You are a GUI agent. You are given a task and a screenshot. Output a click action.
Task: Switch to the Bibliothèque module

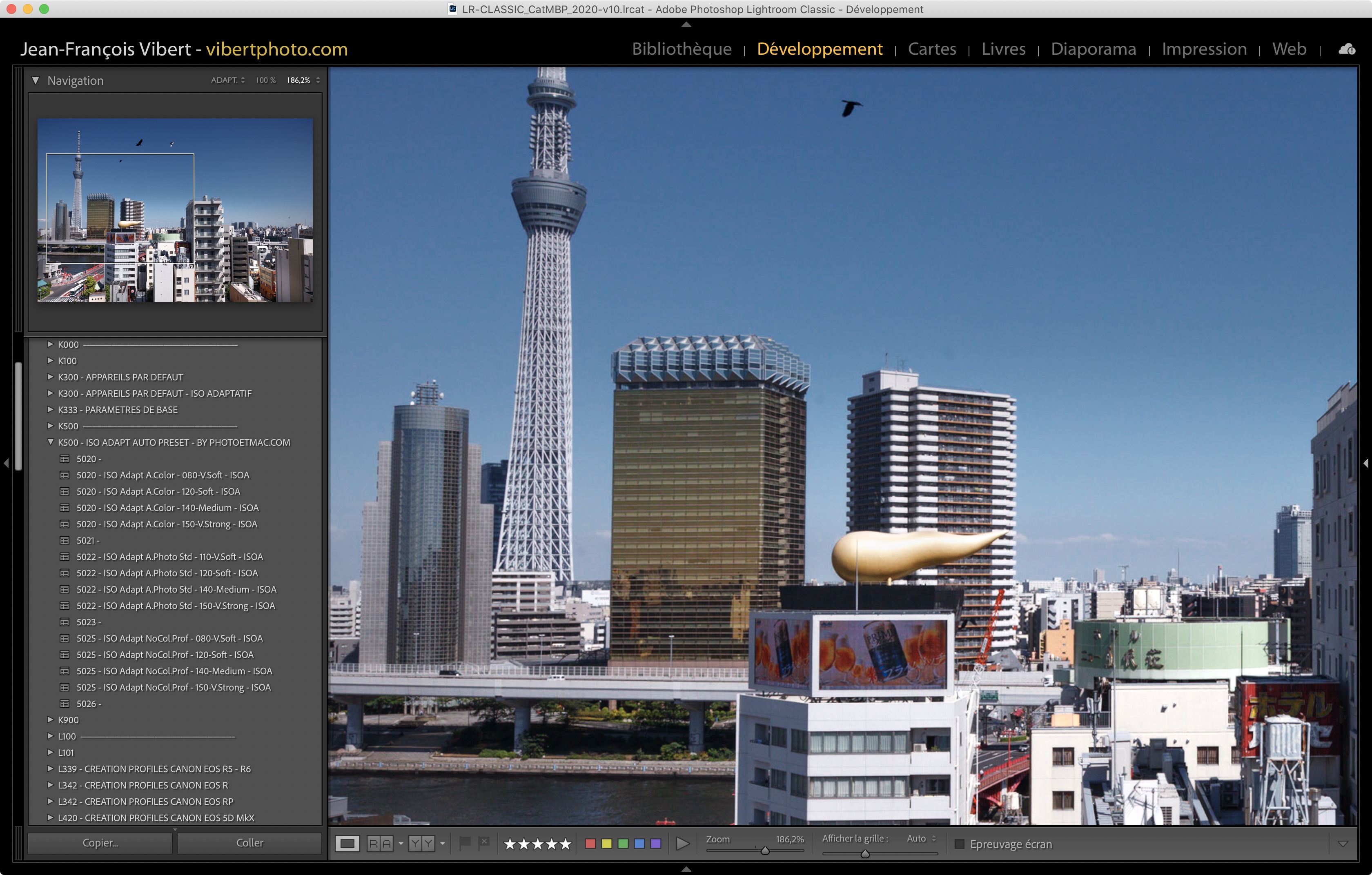click(x=682, y=49)
